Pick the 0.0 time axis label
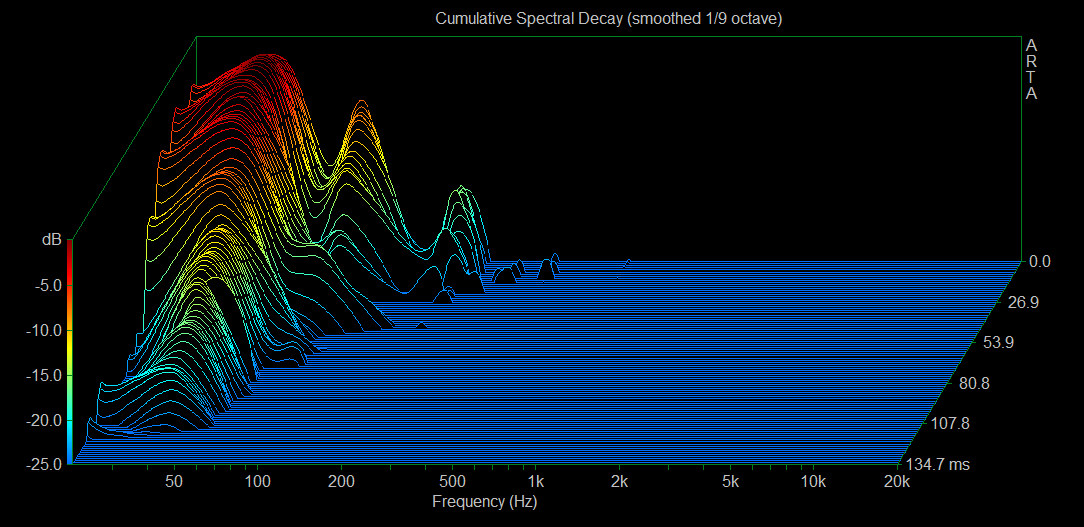 click(1040, 262)
